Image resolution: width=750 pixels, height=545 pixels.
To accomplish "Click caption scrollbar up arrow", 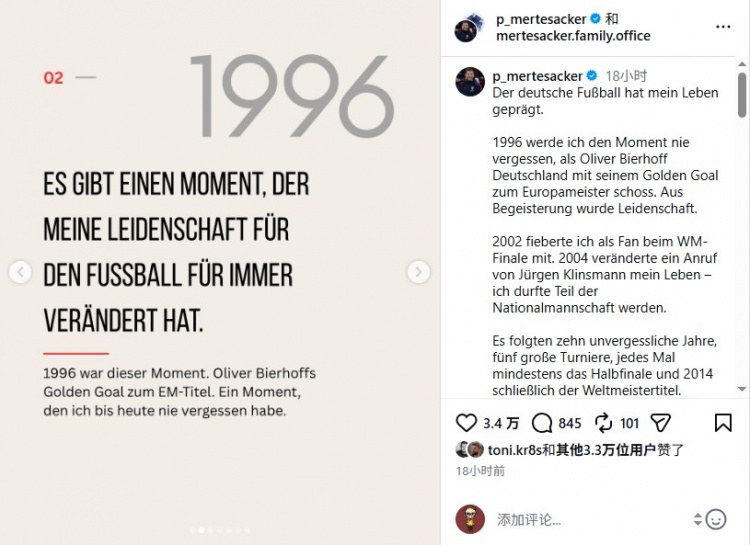I will (742, 64).
